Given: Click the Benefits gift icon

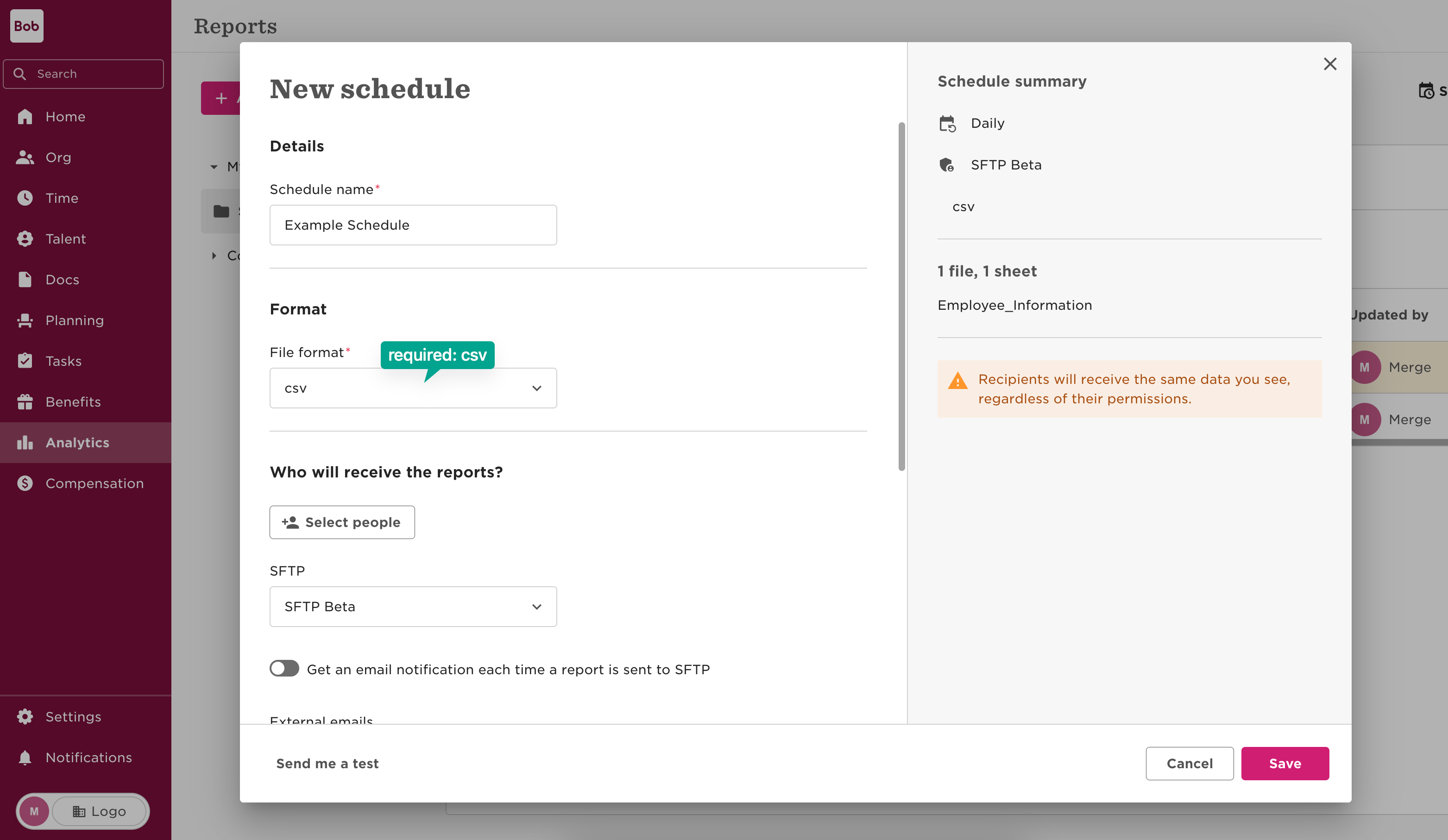Looking at the screenshot, I should coord(25,402).
